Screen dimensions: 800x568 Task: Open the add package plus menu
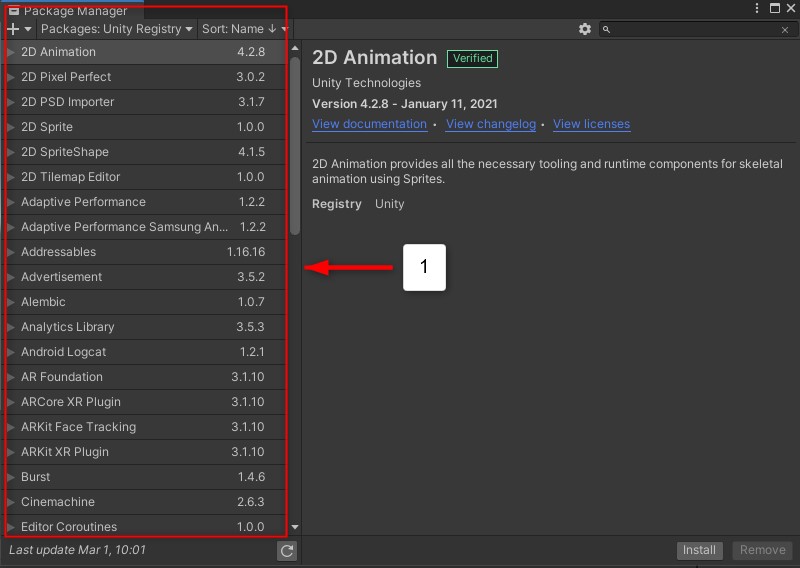[19, 29]
